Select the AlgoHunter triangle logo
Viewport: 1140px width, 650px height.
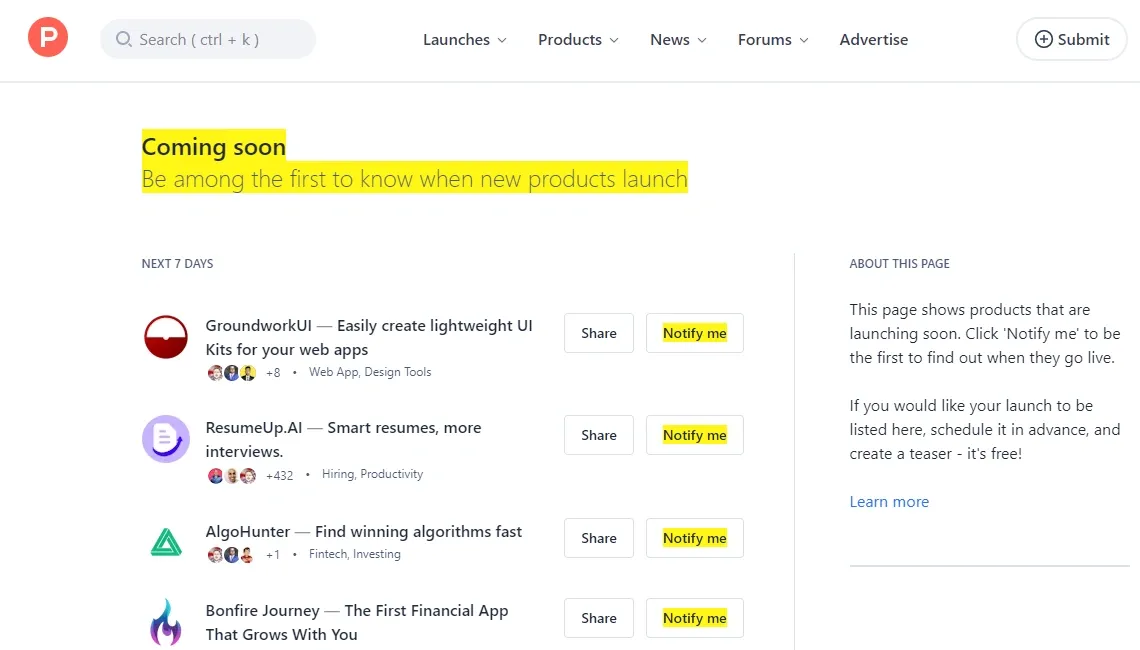pyautogui.click(x=165, y=541)
